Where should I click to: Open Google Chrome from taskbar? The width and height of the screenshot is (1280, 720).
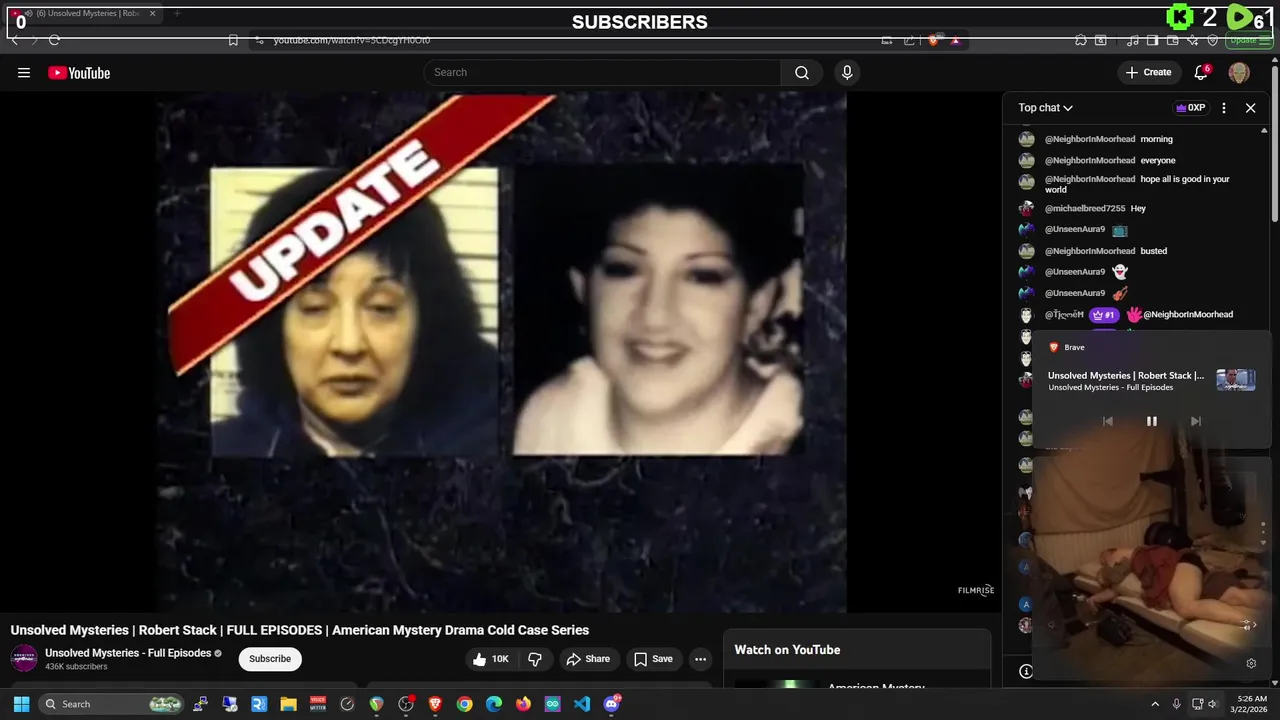(x=464, y=704)
